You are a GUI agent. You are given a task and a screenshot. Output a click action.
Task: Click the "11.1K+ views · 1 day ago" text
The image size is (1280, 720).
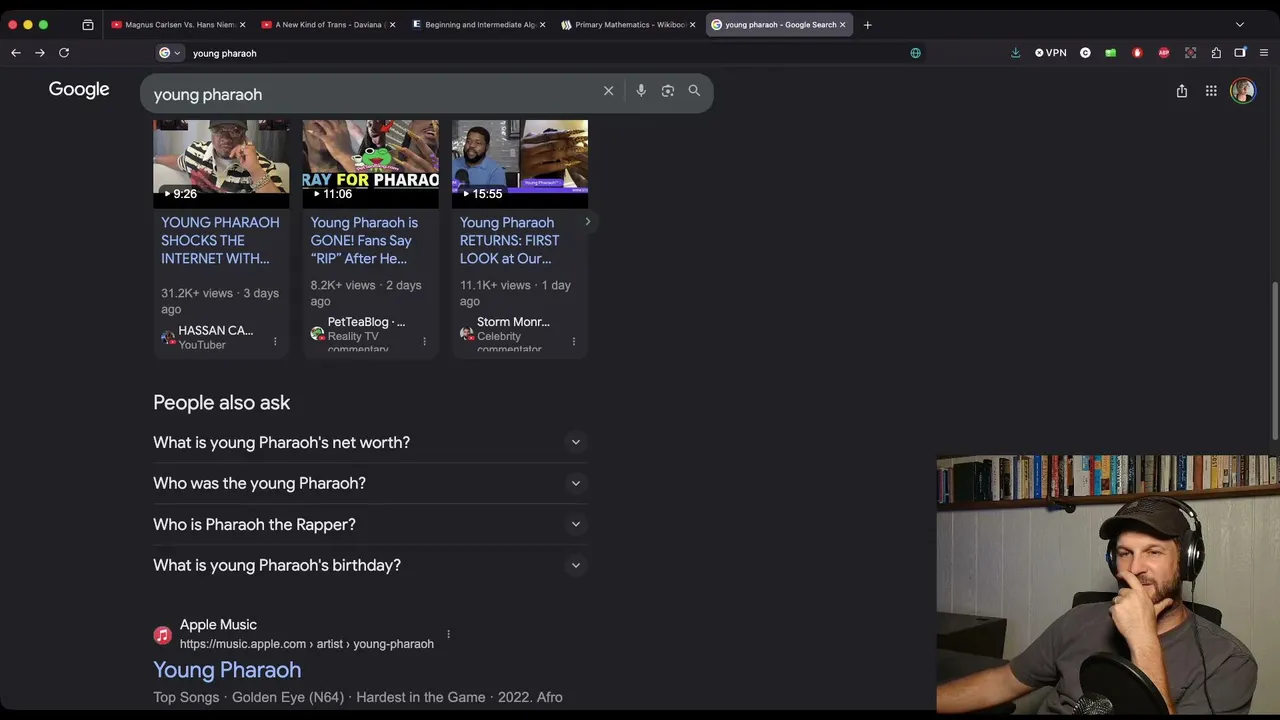click(515, 293)
